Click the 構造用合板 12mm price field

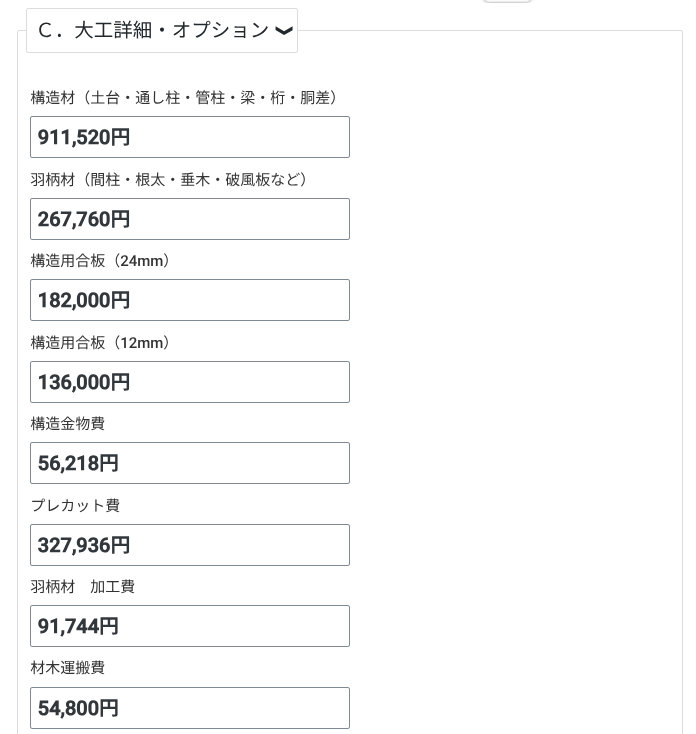pyautogui.click(x=190, y=382)
